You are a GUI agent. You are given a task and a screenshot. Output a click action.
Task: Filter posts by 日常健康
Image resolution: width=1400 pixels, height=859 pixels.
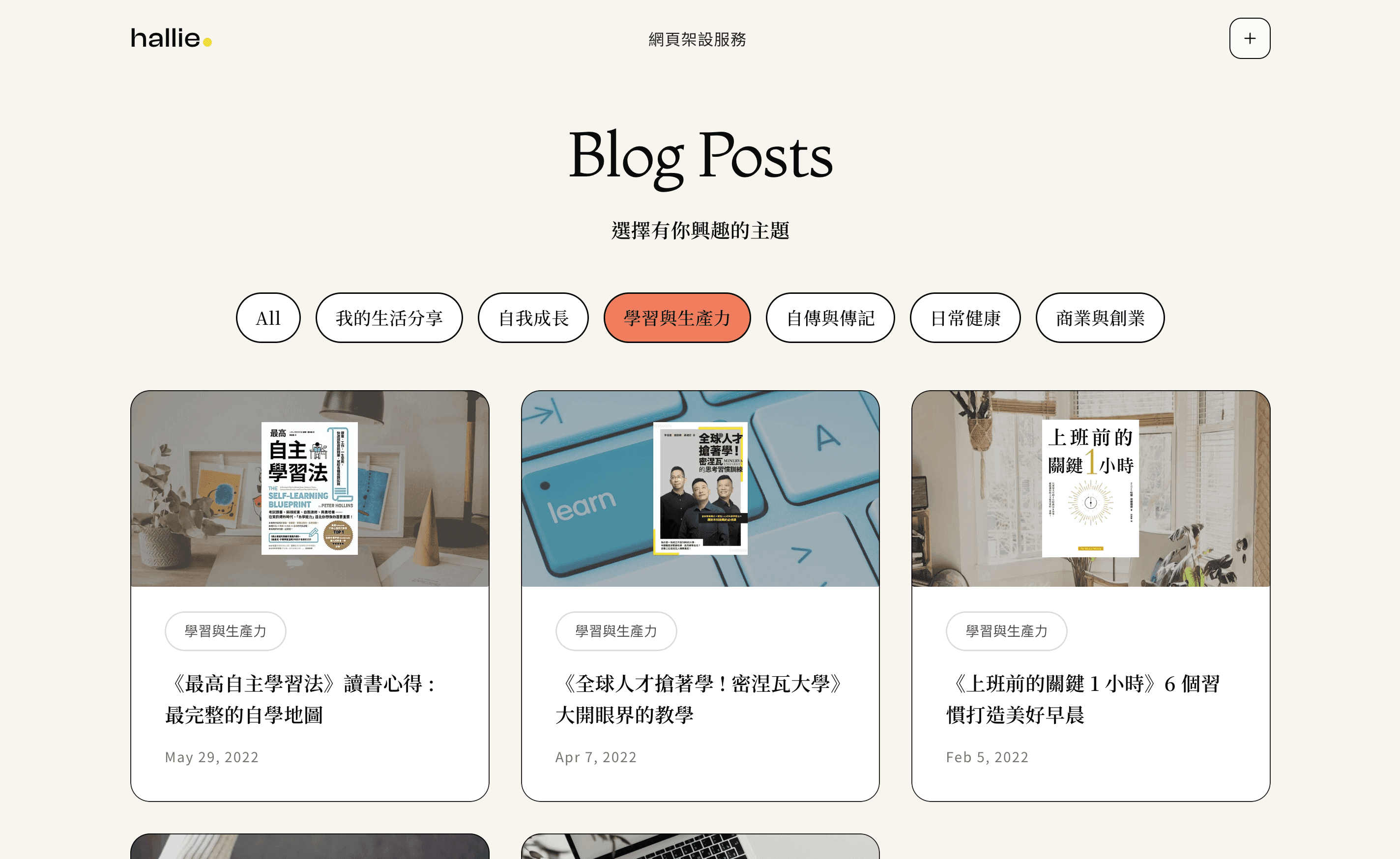tap(965, 317)
